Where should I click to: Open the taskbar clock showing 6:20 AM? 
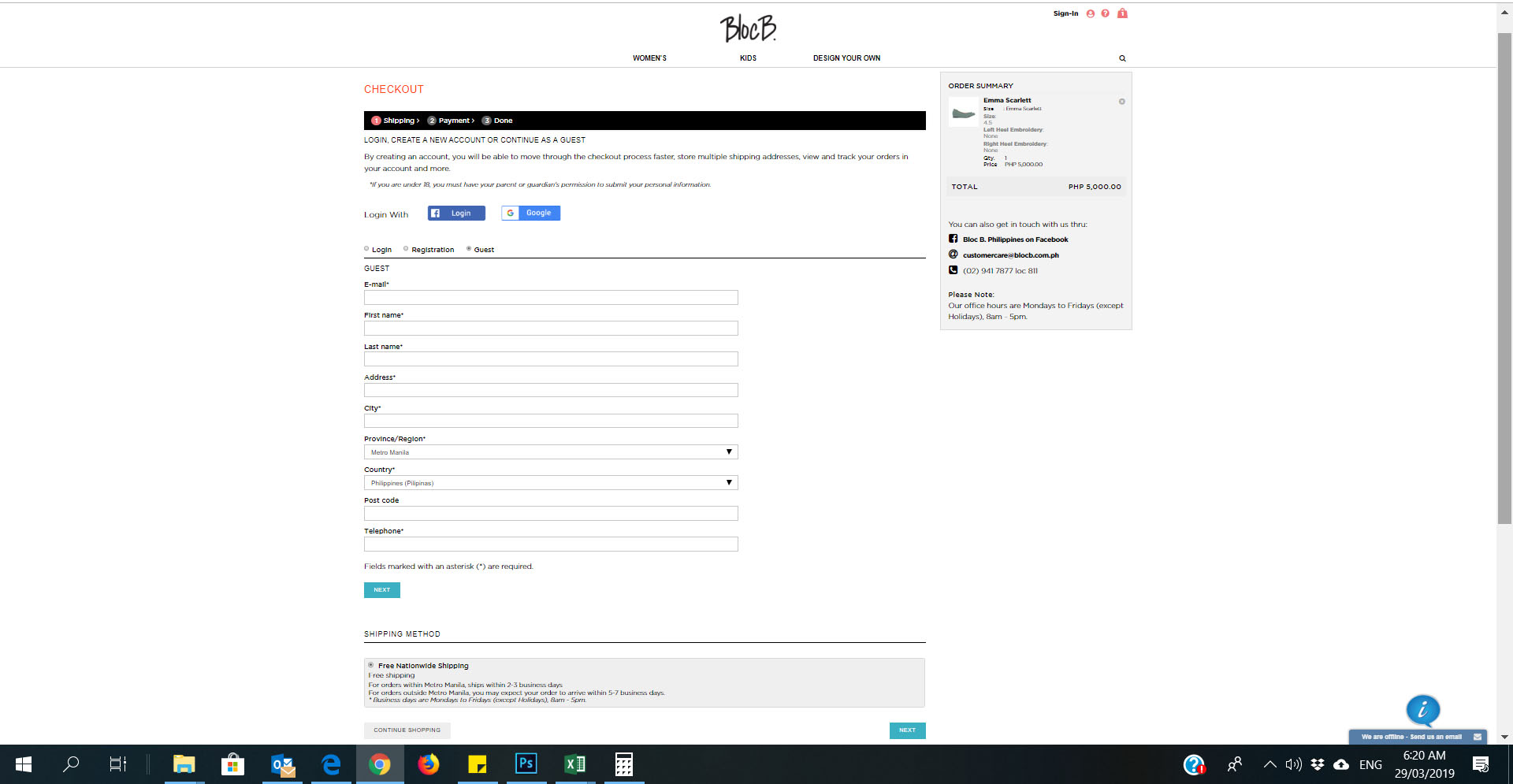point(1424,764)
